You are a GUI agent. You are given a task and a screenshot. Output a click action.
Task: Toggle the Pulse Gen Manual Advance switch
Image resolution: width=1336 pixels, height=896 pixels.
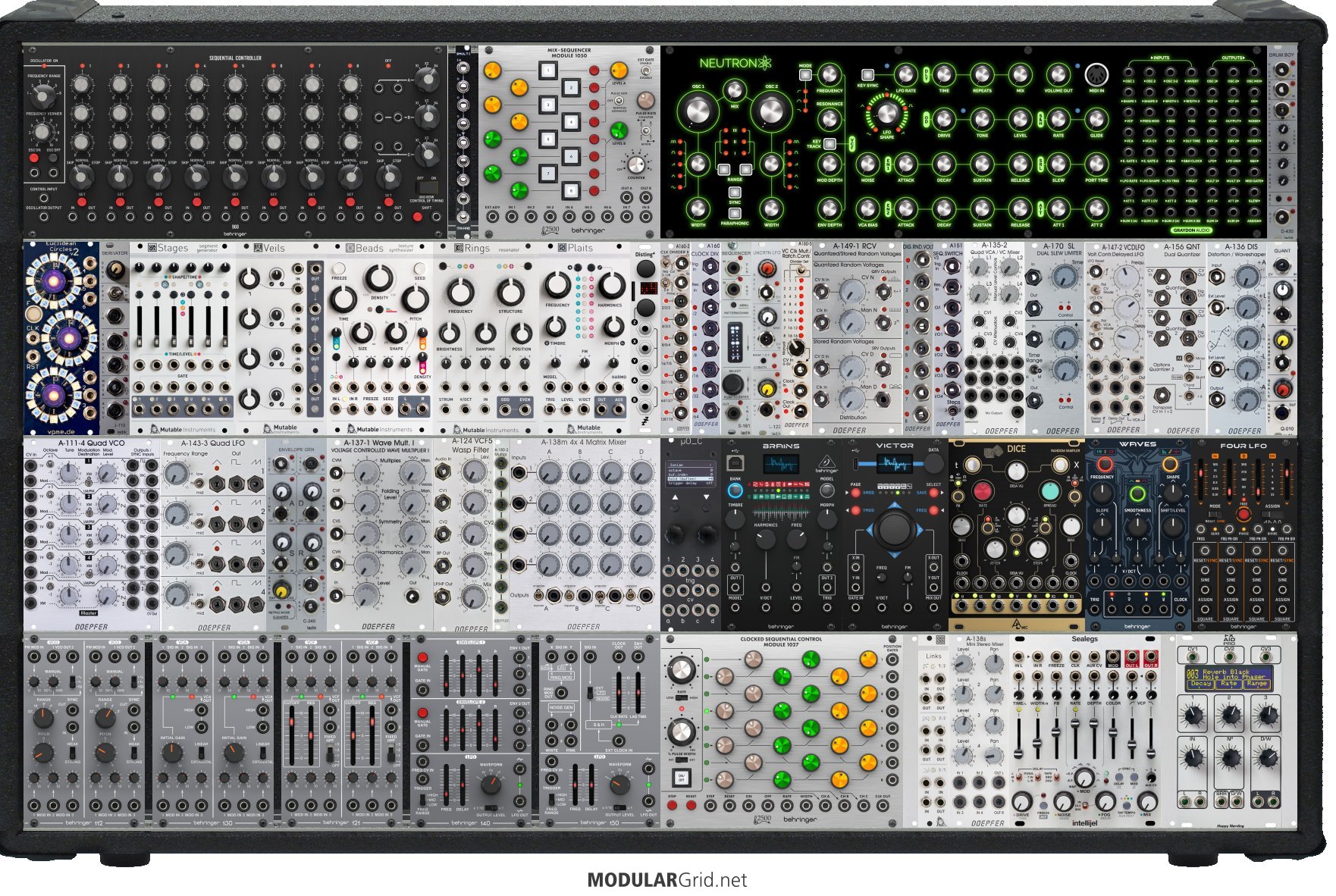point(619,101)
